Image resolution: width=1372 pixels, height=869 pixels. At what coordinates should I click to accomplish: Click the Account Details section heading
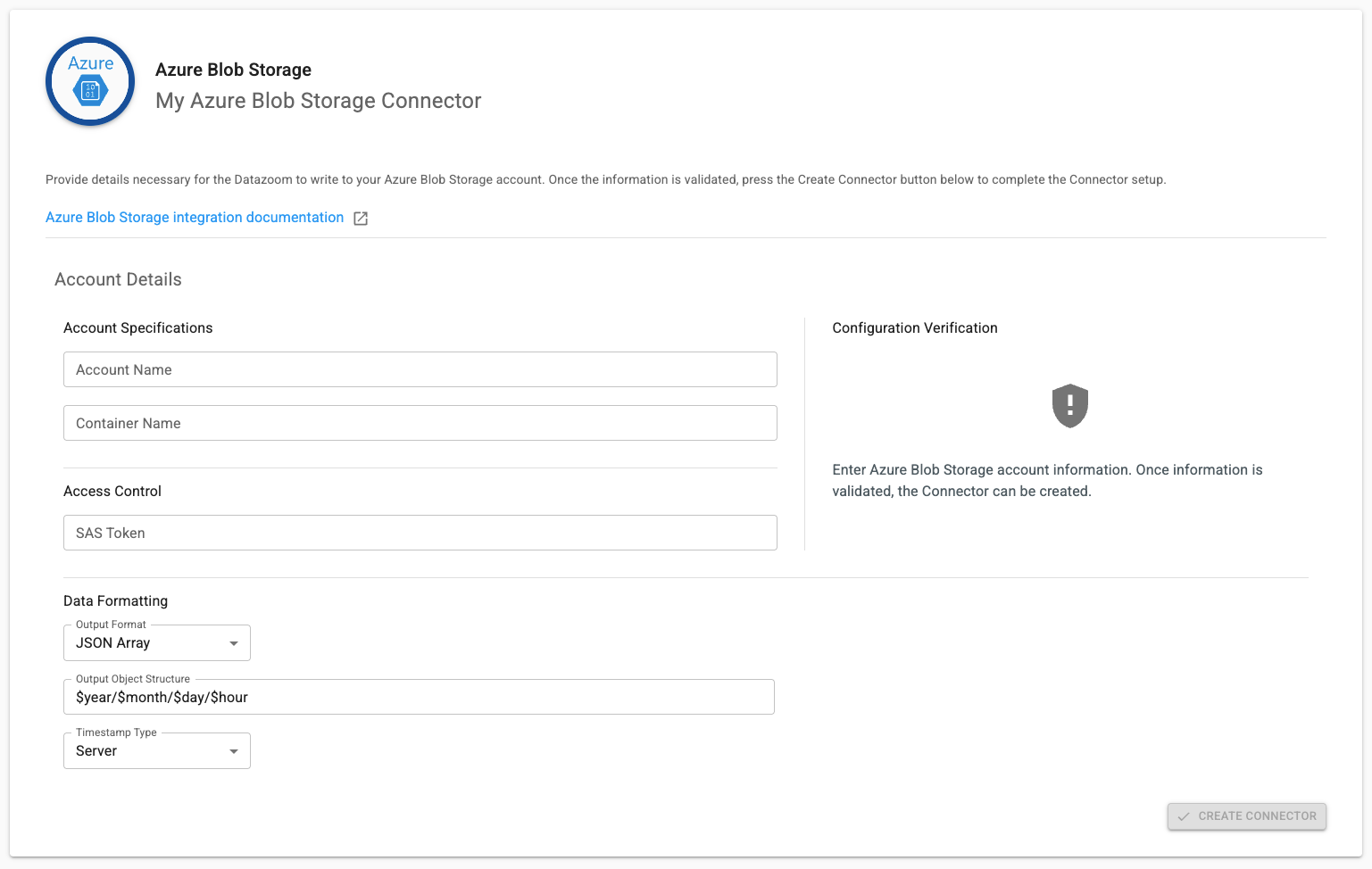(x=118, y=279)
